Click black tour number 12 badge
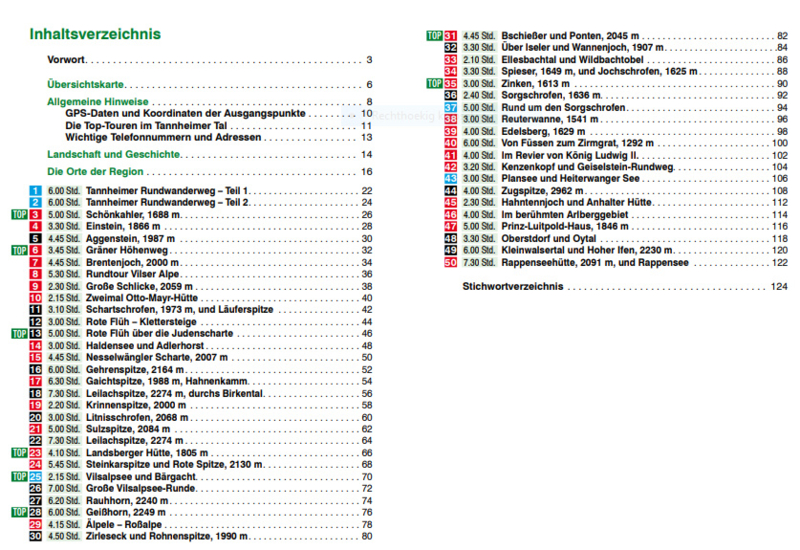 point(35,322)
